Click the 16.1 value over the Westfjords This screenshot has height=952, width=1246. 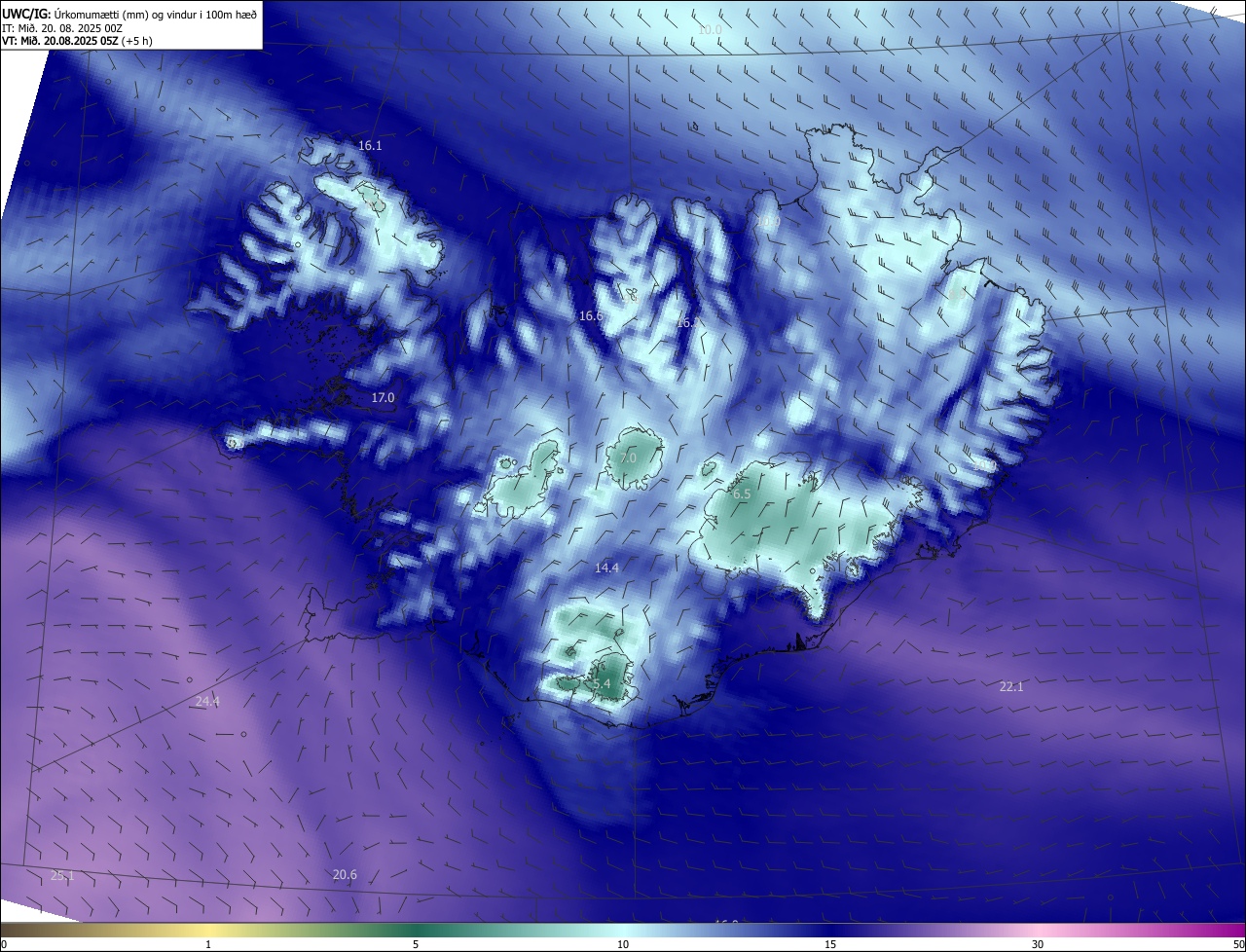tap(370, 146)
